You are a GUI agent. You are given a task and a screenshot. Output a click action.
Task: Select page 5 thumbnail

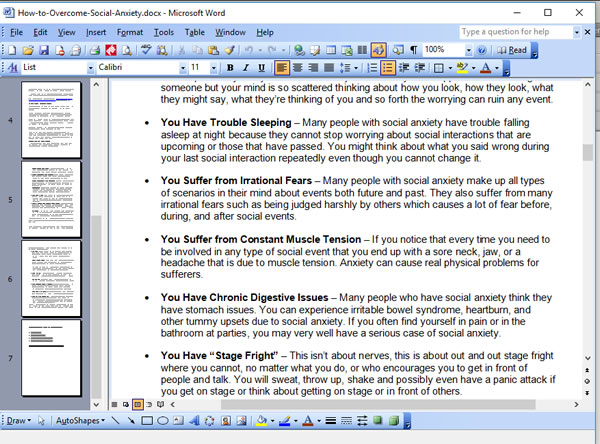51,199
